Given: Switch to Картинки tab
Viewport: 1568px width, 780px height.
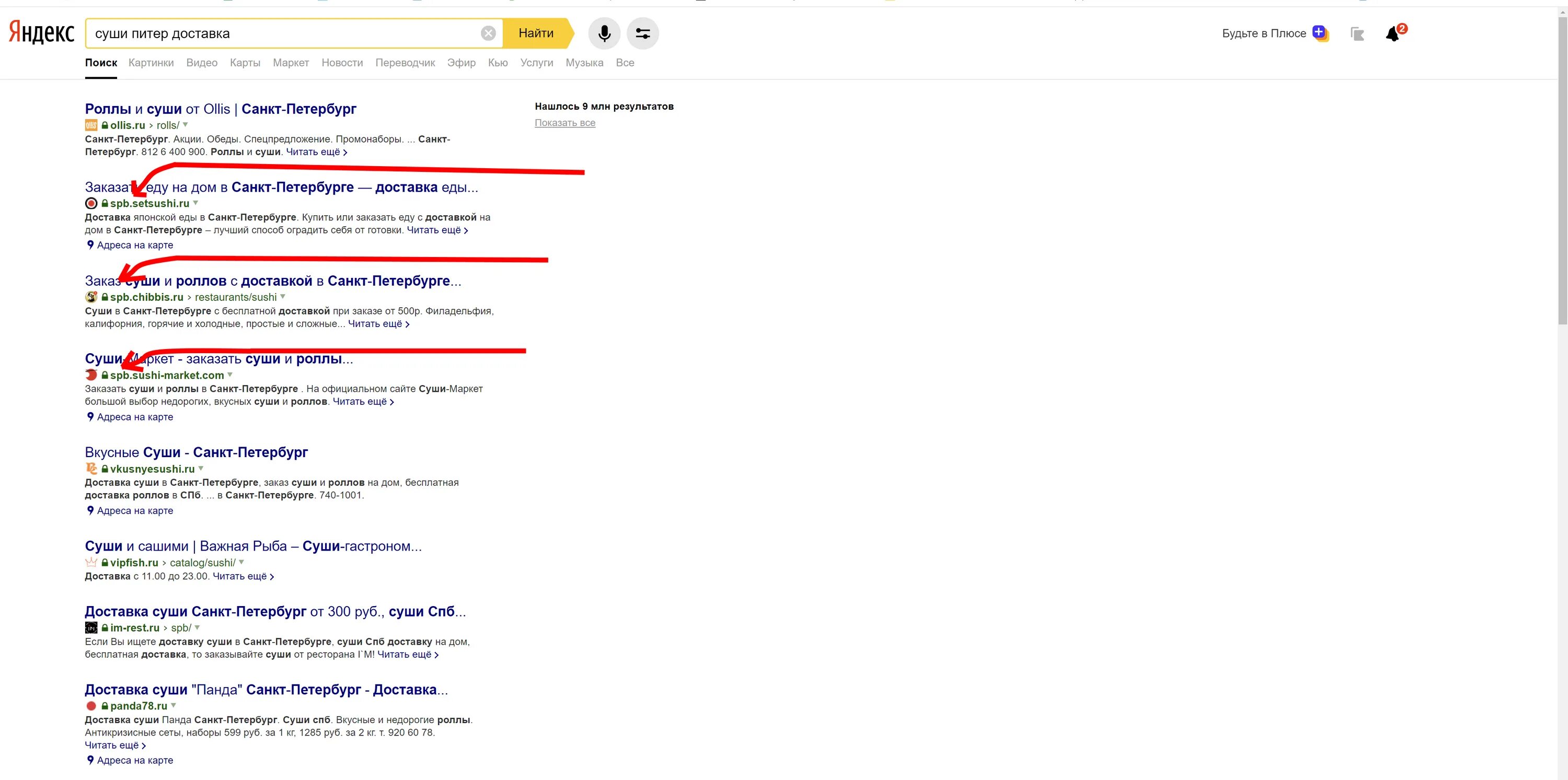Looking at the screenshot, I should pos(151,63).
